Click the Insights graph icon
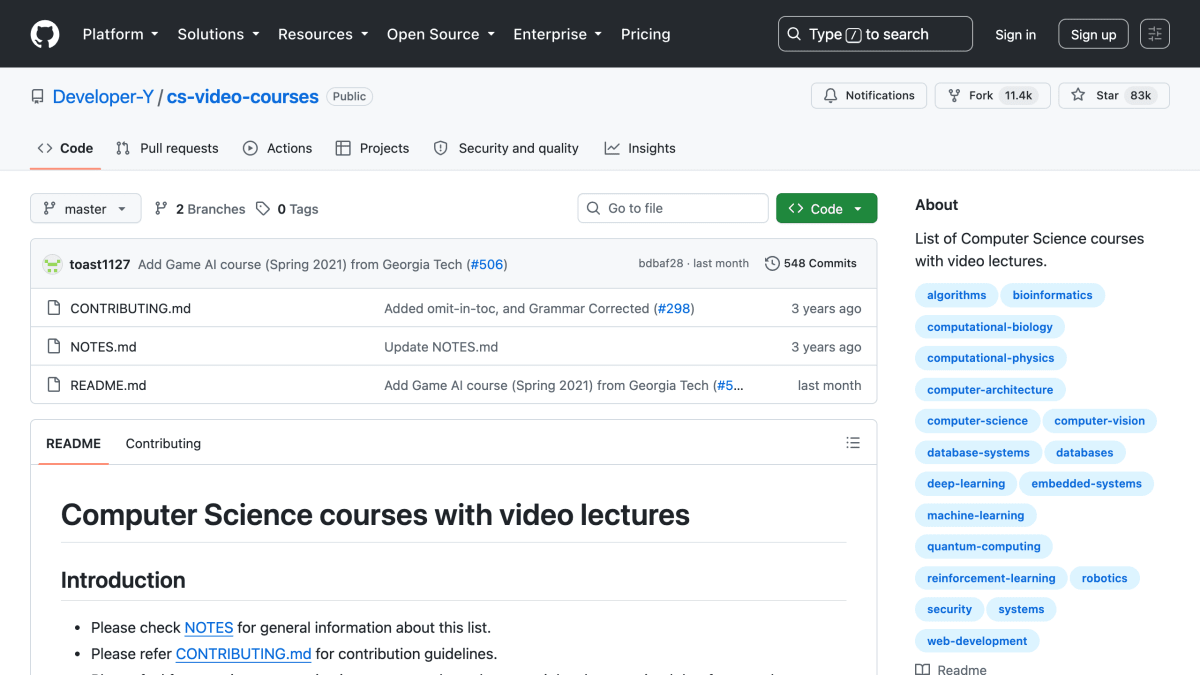Image resolution: width=1200 pixels, height=675 pixels. point(612,148)
